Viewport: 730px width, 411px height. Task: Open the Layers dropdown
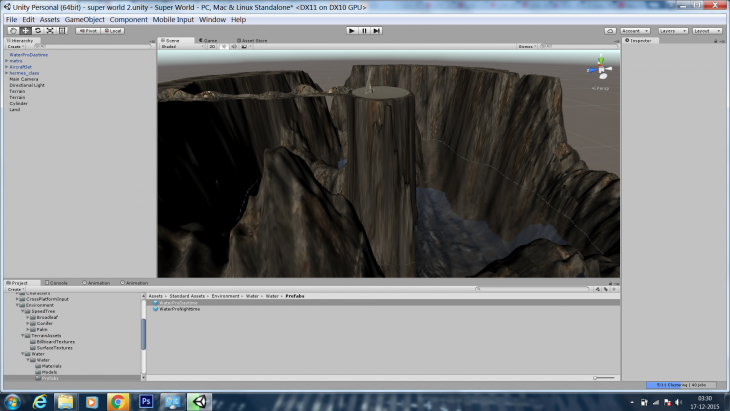(672, 31)
